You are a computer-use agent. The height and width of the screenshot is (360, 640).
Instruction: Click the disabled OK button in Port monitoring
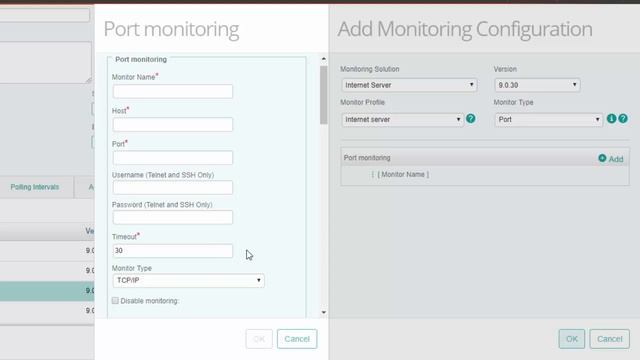click(x=259, y=339)
